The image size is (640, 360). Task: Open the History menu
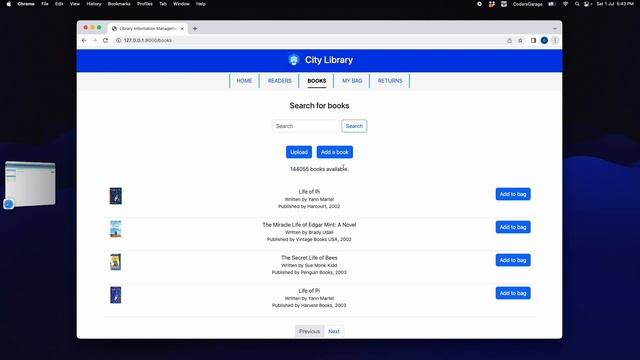click(94, 4)
